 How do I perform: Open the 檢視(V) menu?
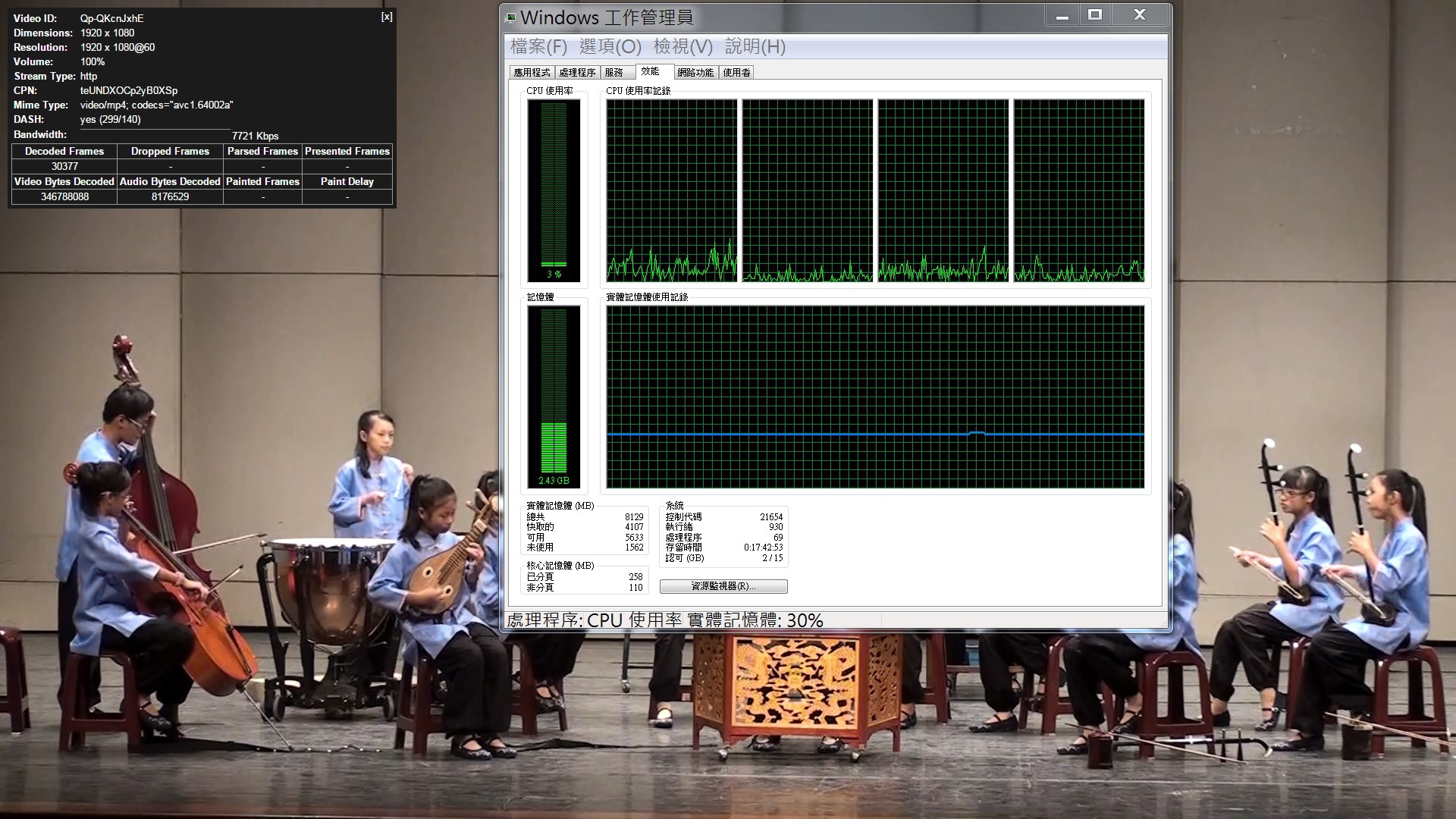click(682, 47)
